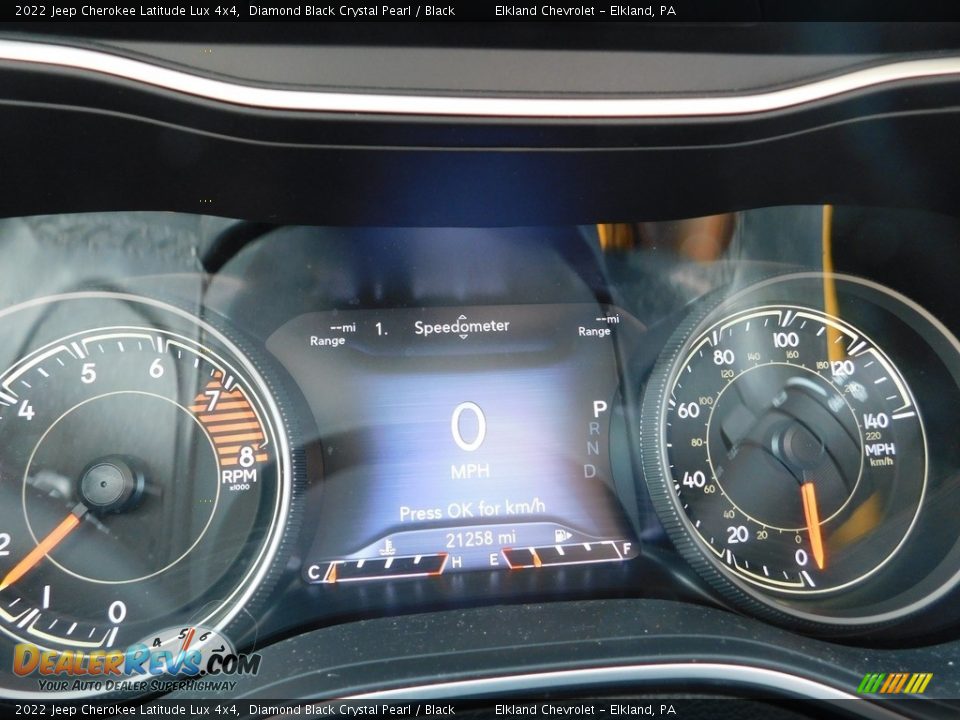This screenshot has height=720, width=960.
Task: Select the 'P' park gear indicator
Action: point(599,408)
